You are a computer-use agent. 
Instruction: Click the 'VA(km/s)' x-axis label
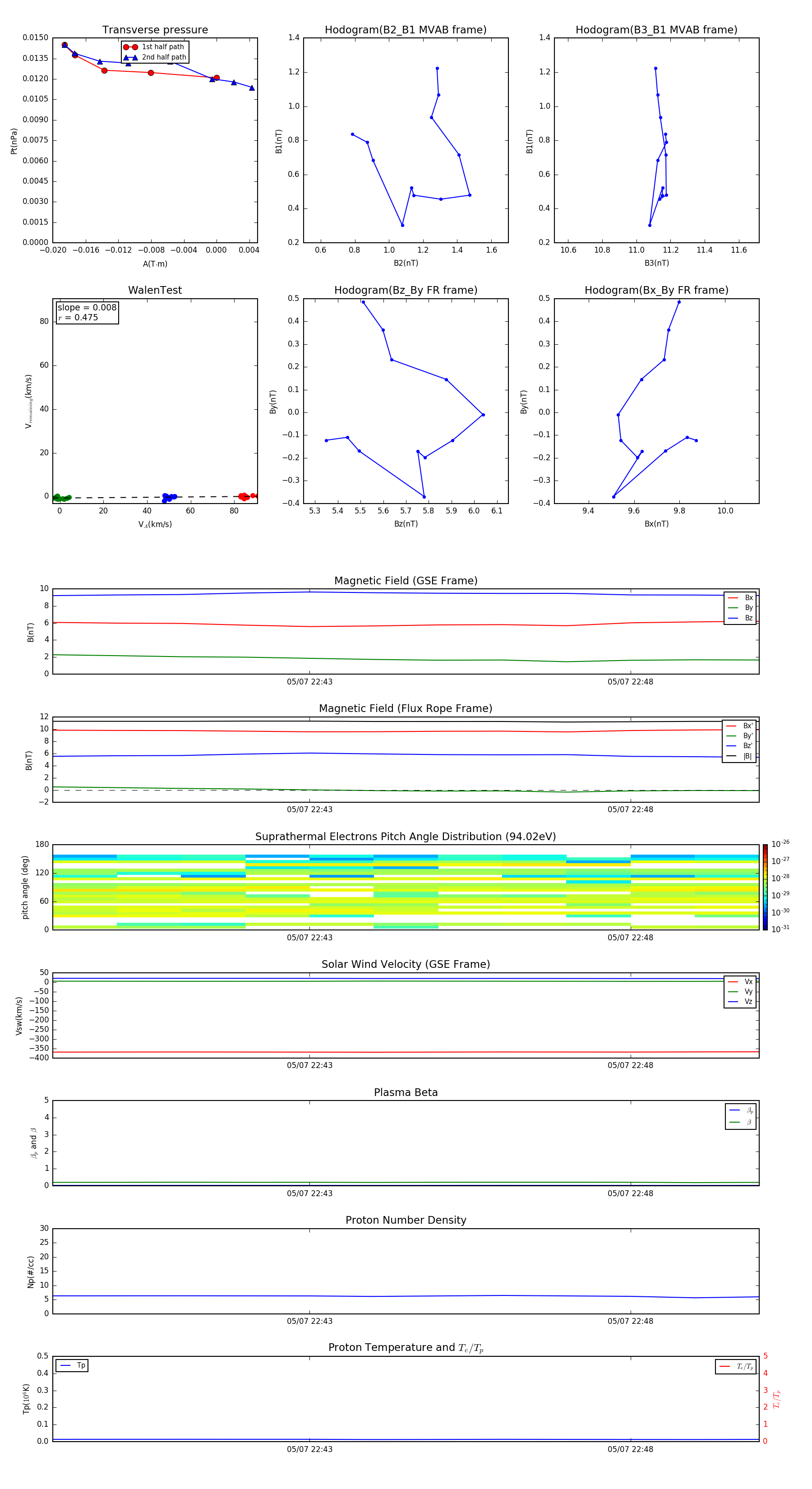pos(155,524)
